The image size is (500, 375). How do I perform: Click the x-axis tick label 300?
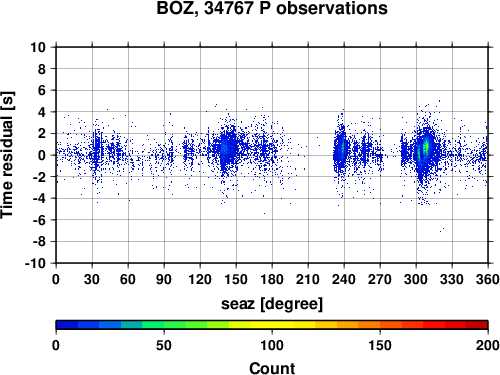(x=416, y=279)
